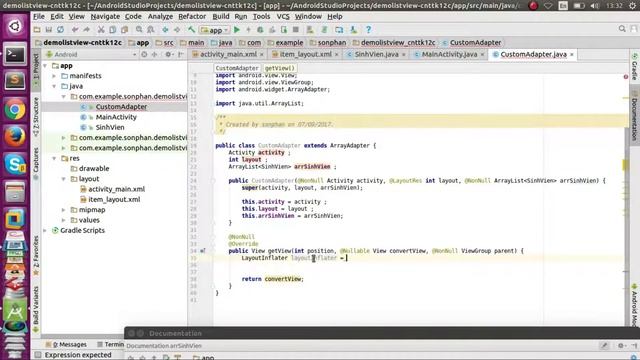Open the File menu
The height and width of the screenshot is (360, 640).
(39, 17)
